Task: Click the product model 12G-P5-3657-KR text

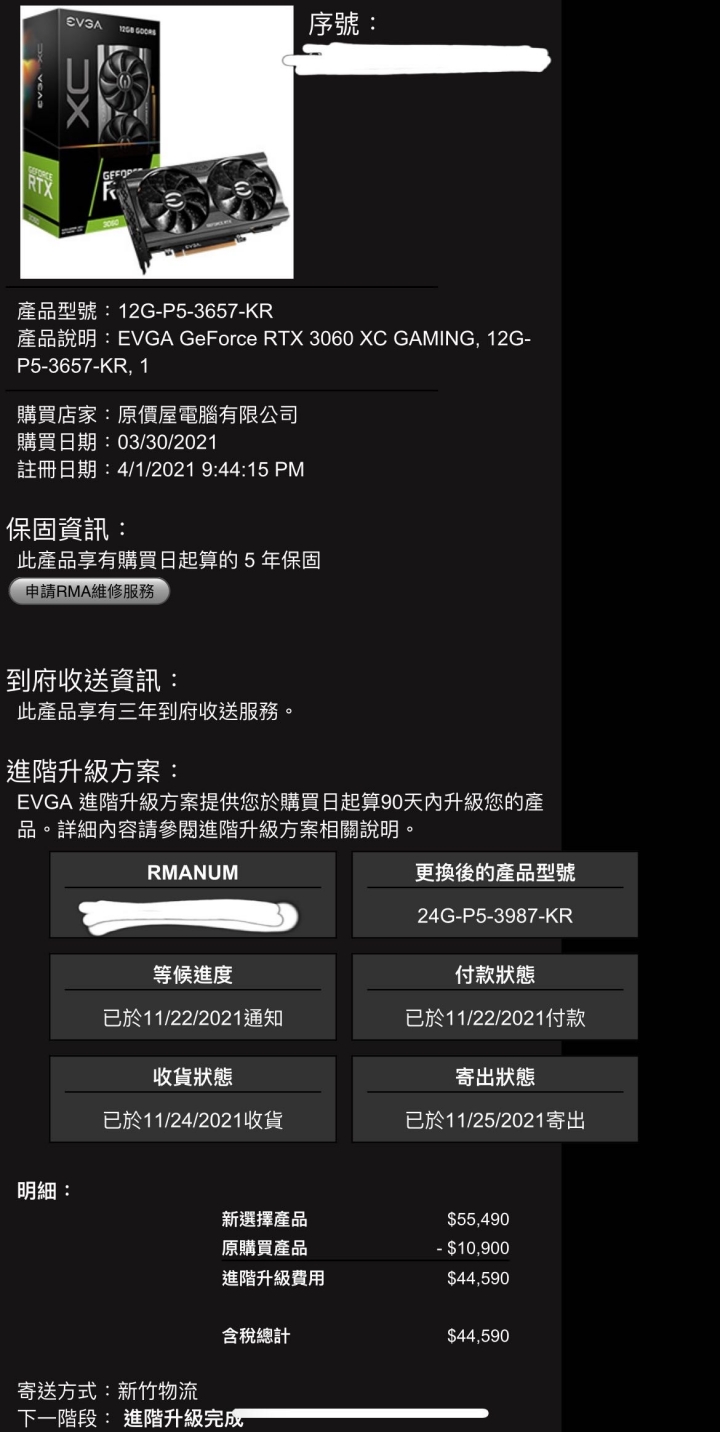Action: (x=195, y=311)
